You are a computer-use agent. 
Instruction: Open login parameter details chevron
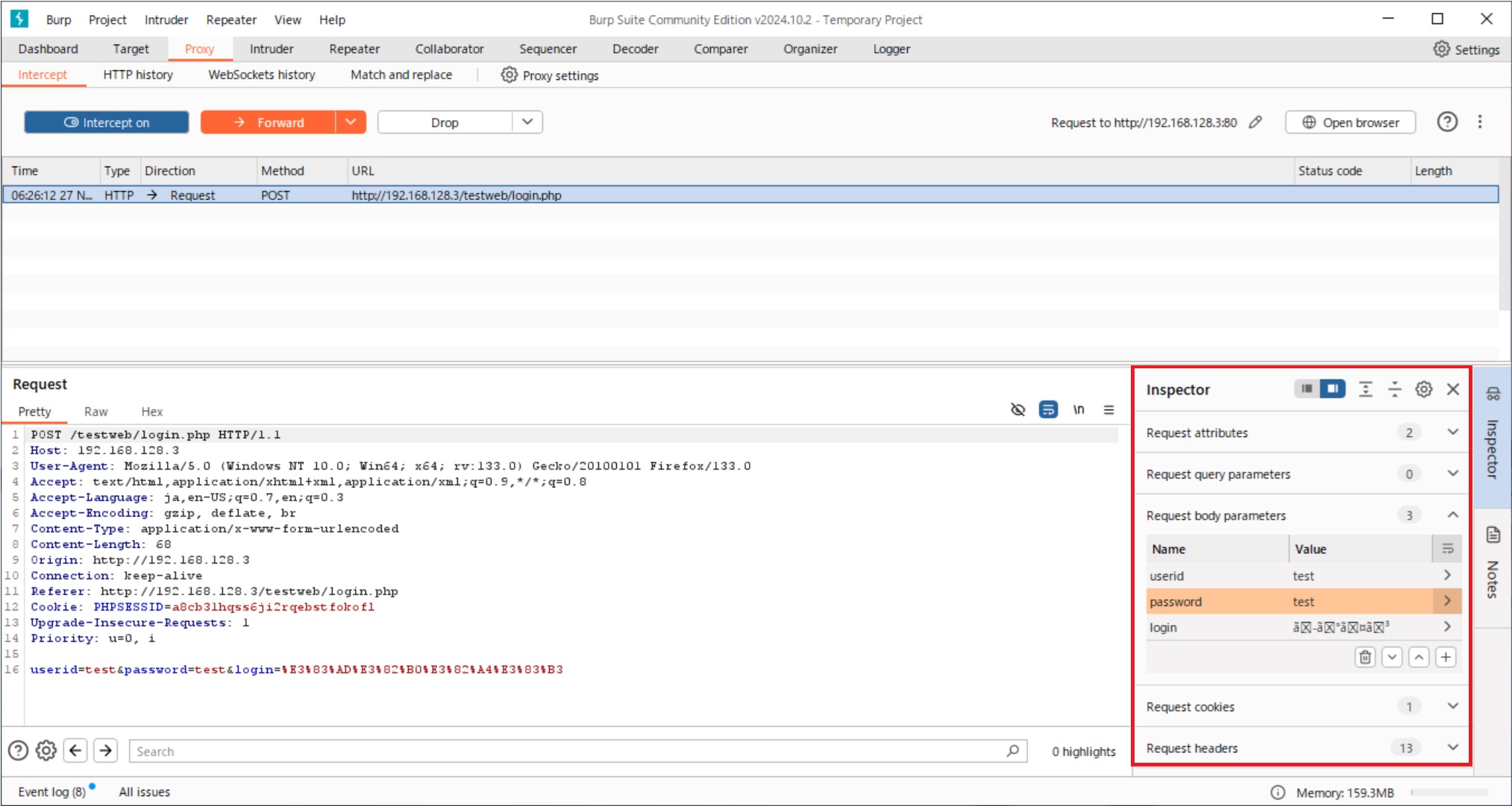pos(1447,627)
